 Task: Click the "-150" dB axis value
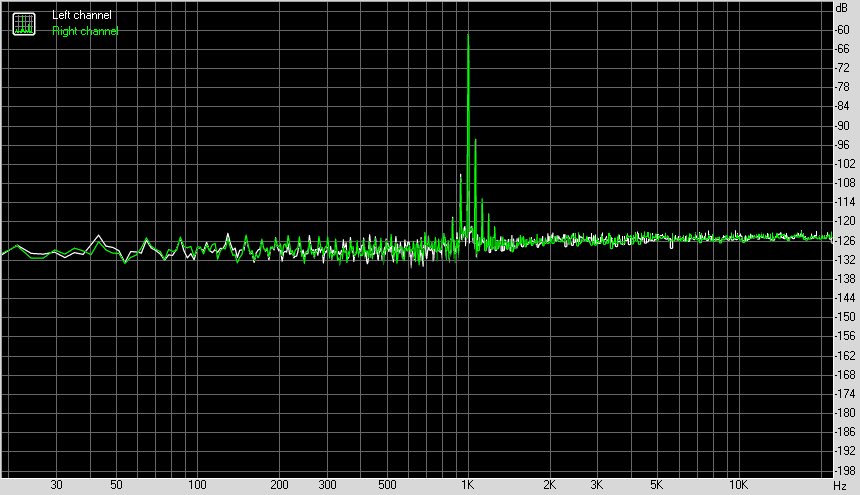844,317
